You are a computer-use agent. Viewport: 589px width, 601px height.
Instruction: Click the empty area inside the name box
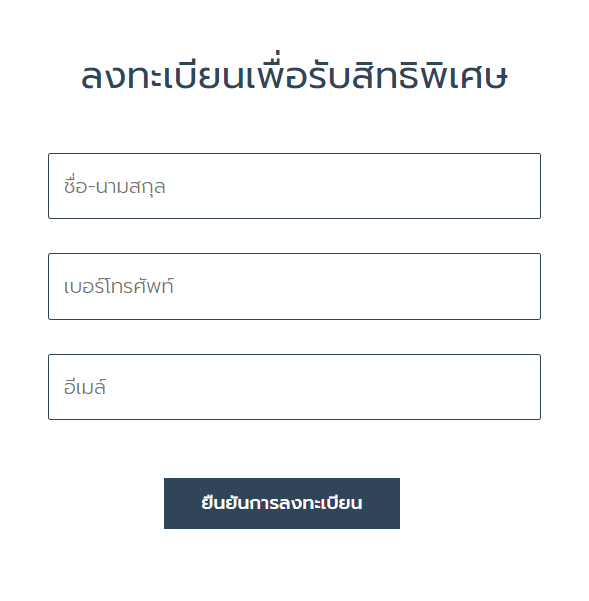coord(353,186)
